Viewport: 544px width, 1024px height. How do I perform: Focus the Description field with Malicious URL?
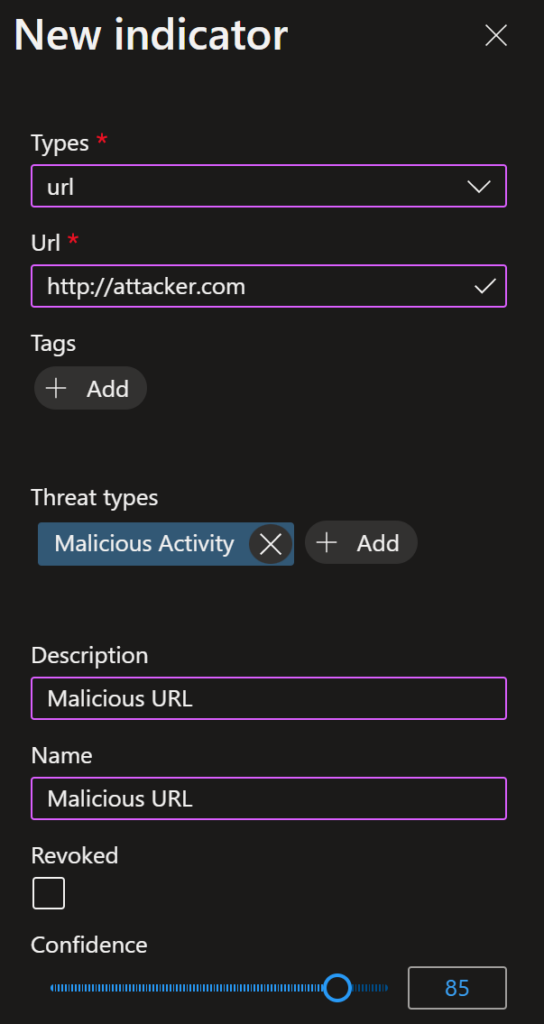[x=268, y=699]
